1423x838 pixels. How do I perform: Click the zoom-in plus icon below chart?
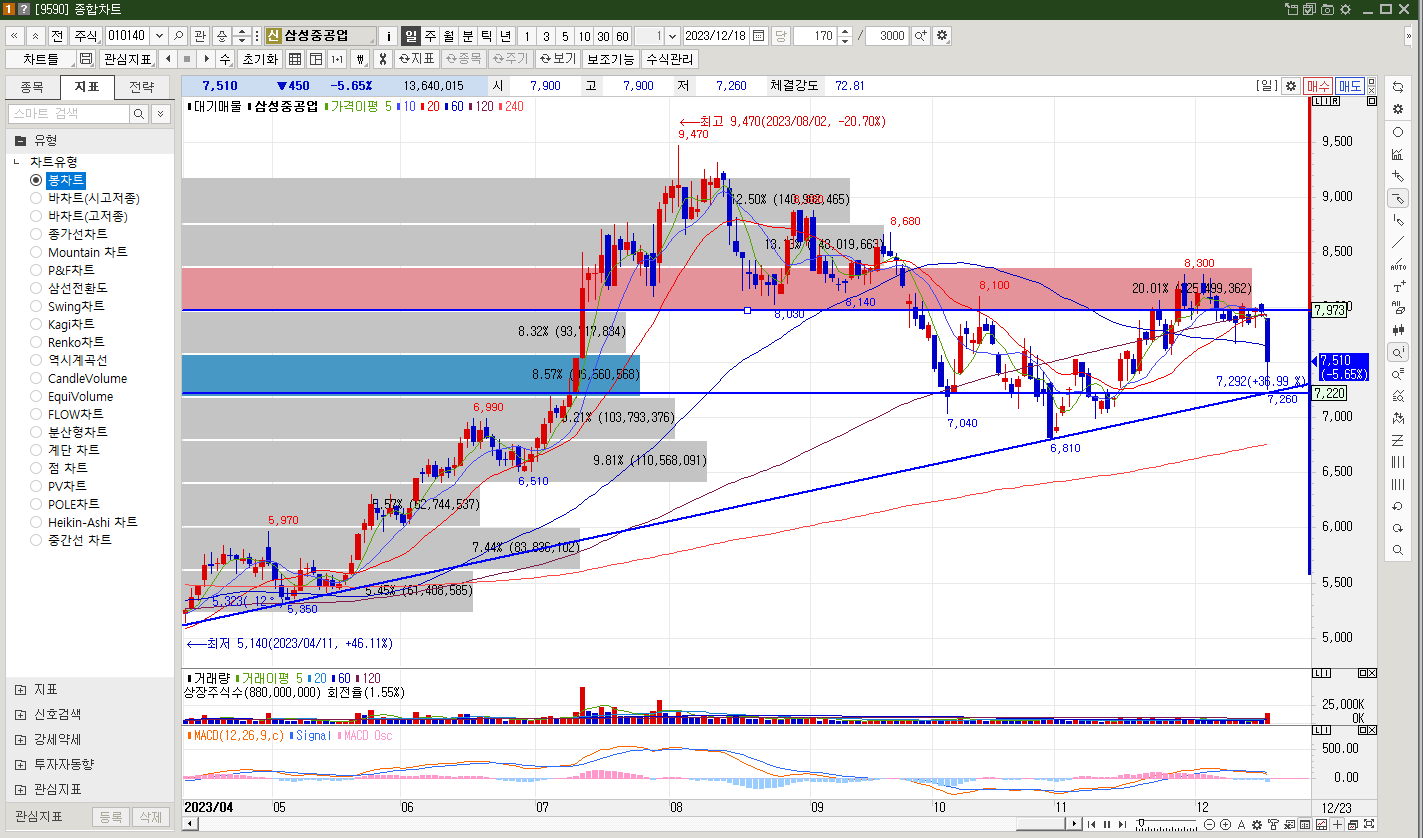1226,824
